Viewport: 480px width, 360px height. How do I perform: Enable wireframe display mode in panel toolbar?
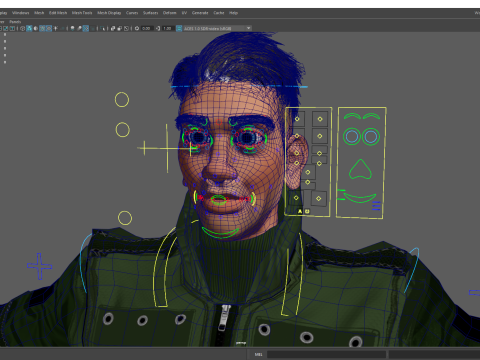[x=22, y=28]
